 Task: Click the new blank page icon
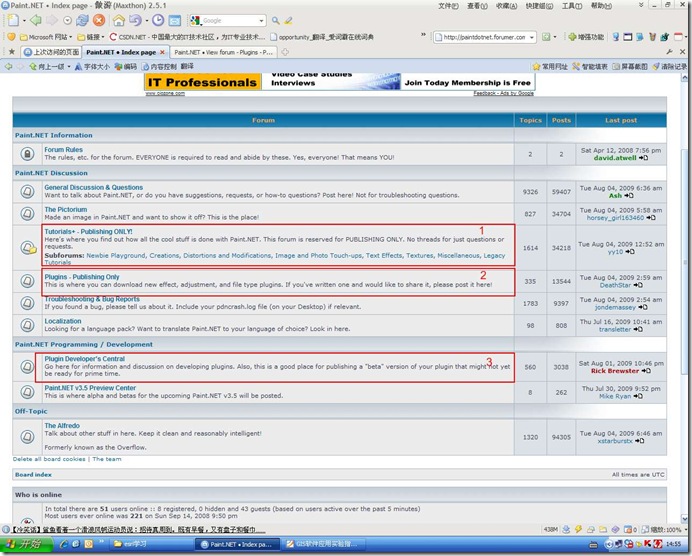(13, 20)
